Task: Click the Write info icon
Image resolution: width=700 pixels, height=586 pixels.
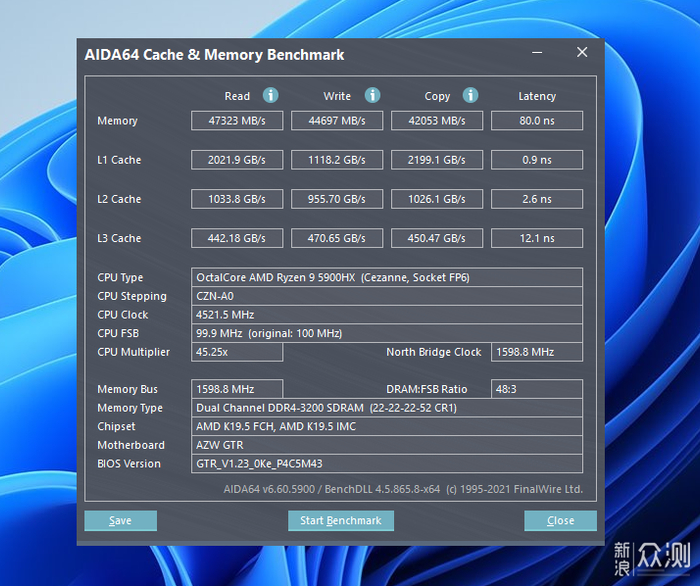Action: (372, 95)
